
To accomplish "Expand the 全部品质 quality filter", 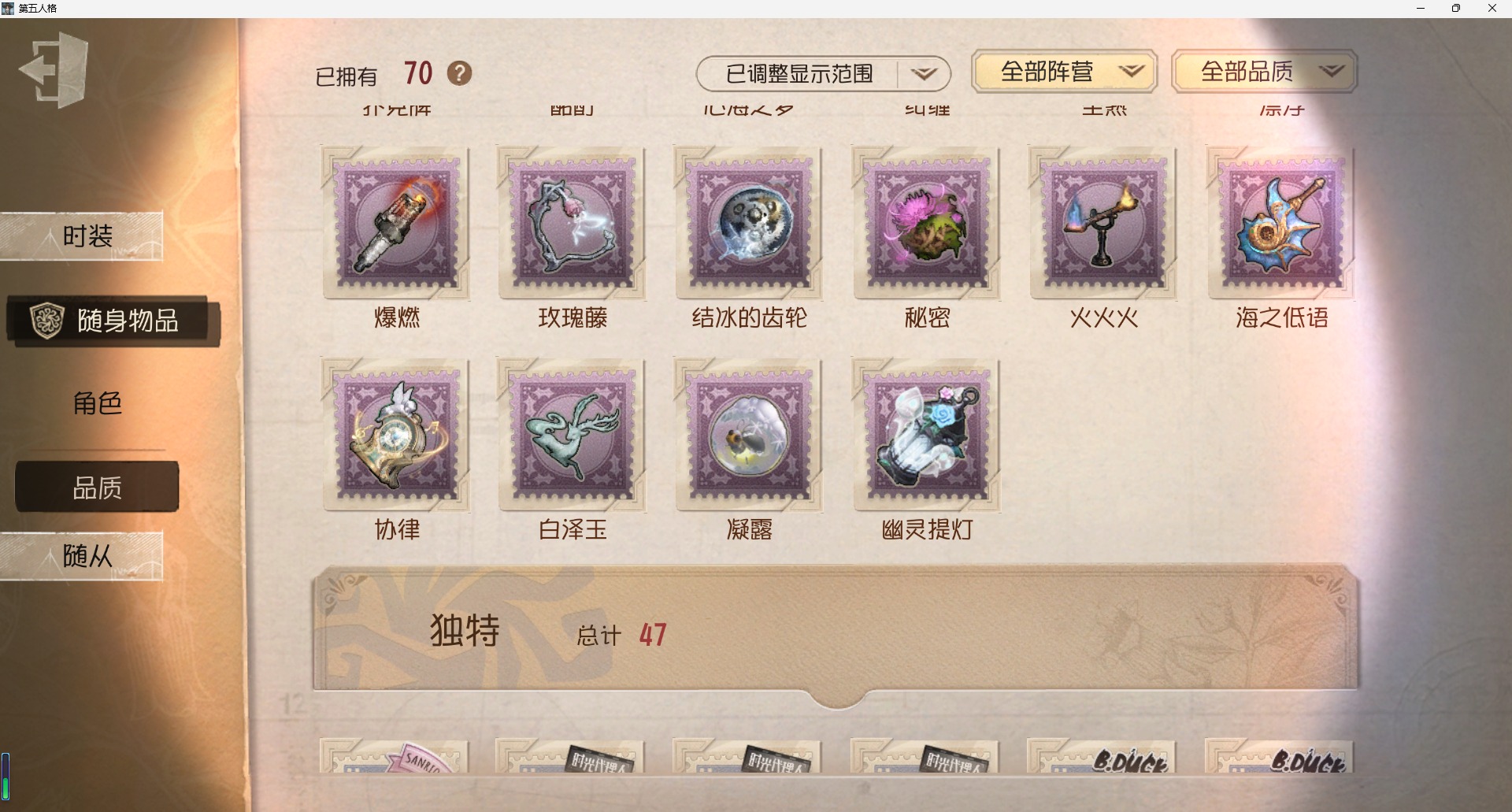I will (x=1265, y=72).
